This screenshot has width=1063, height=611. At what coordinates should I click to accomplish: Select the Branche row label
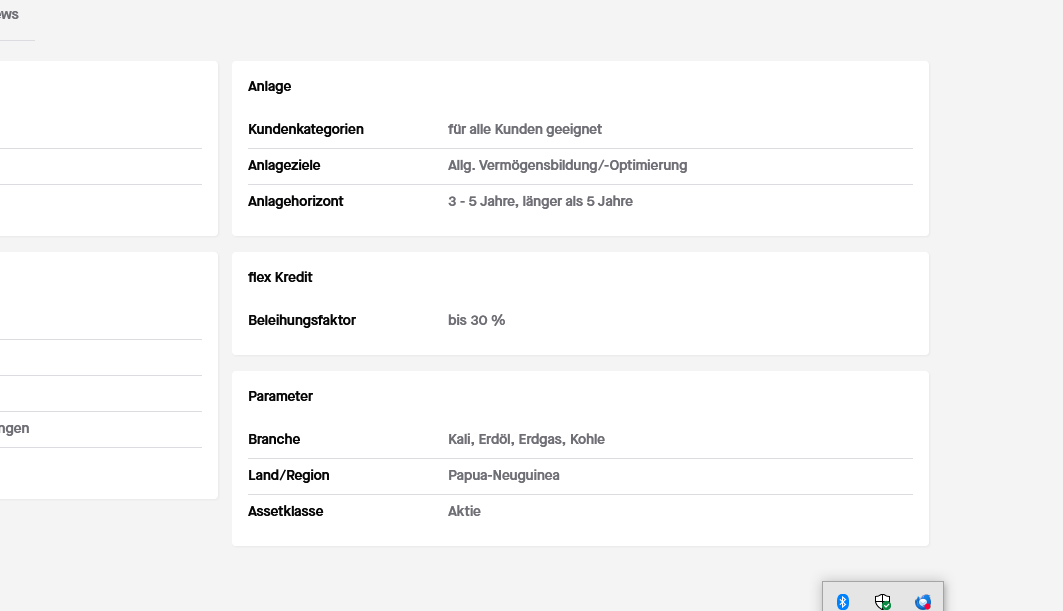pyautogui.click(x=274, y=439)
